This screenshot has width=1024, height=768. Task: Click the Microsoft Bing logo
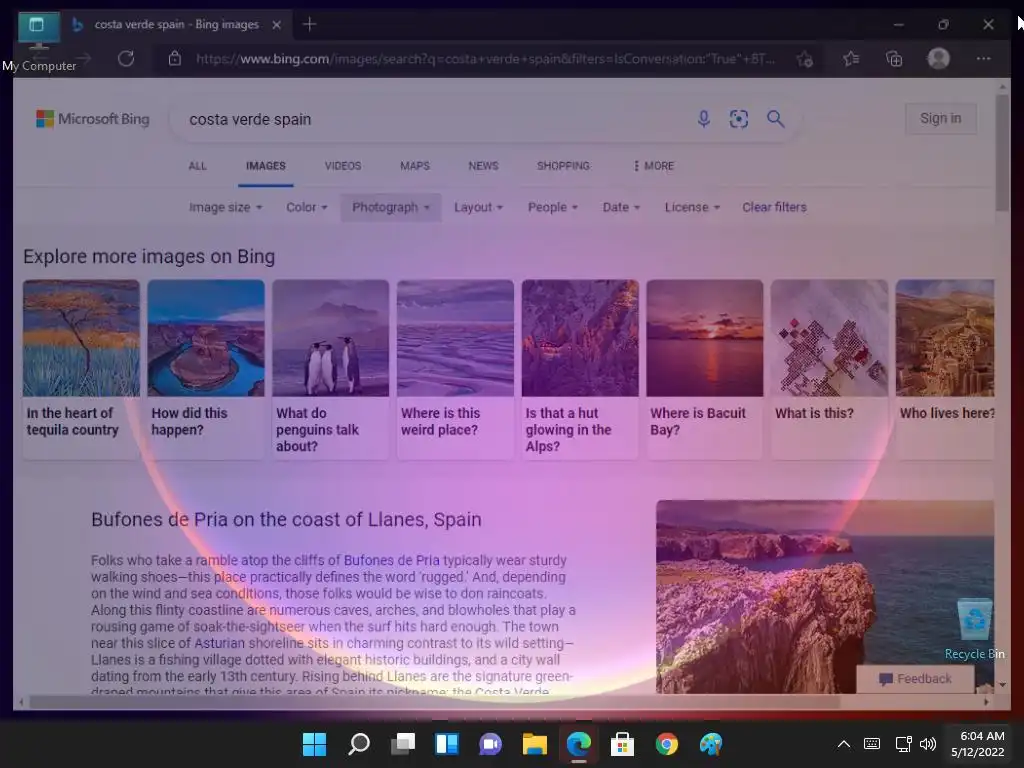[93, 119]
